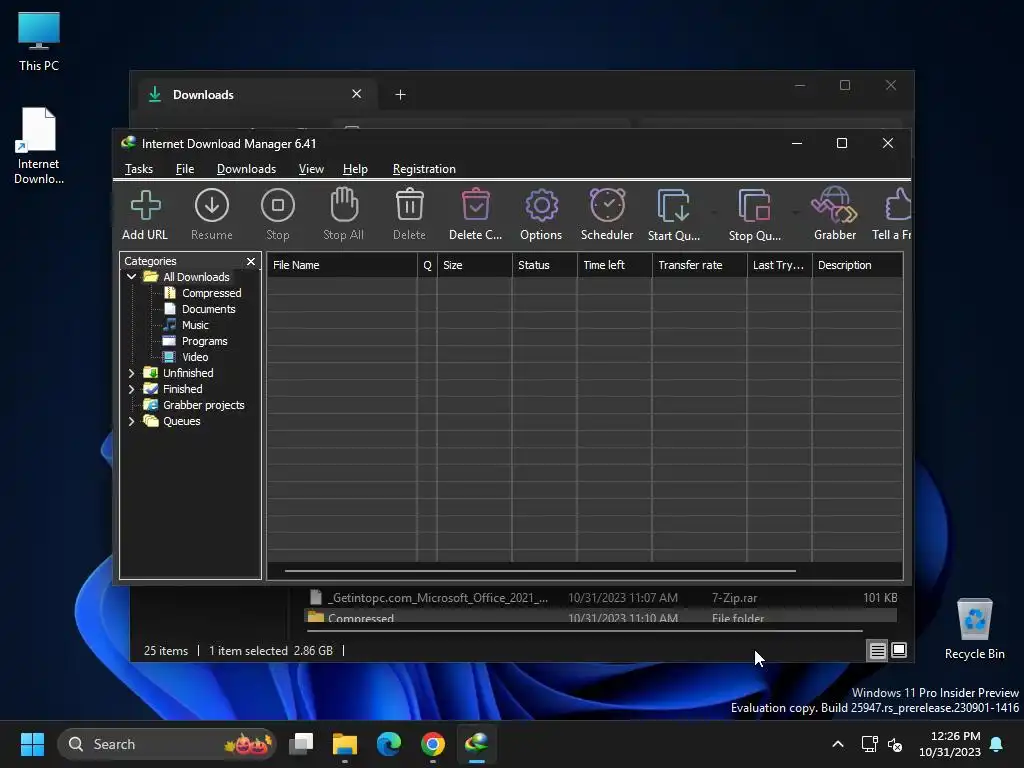1024x768 pixels.
Task: Open the Registration menu
Action: (424, 169)
